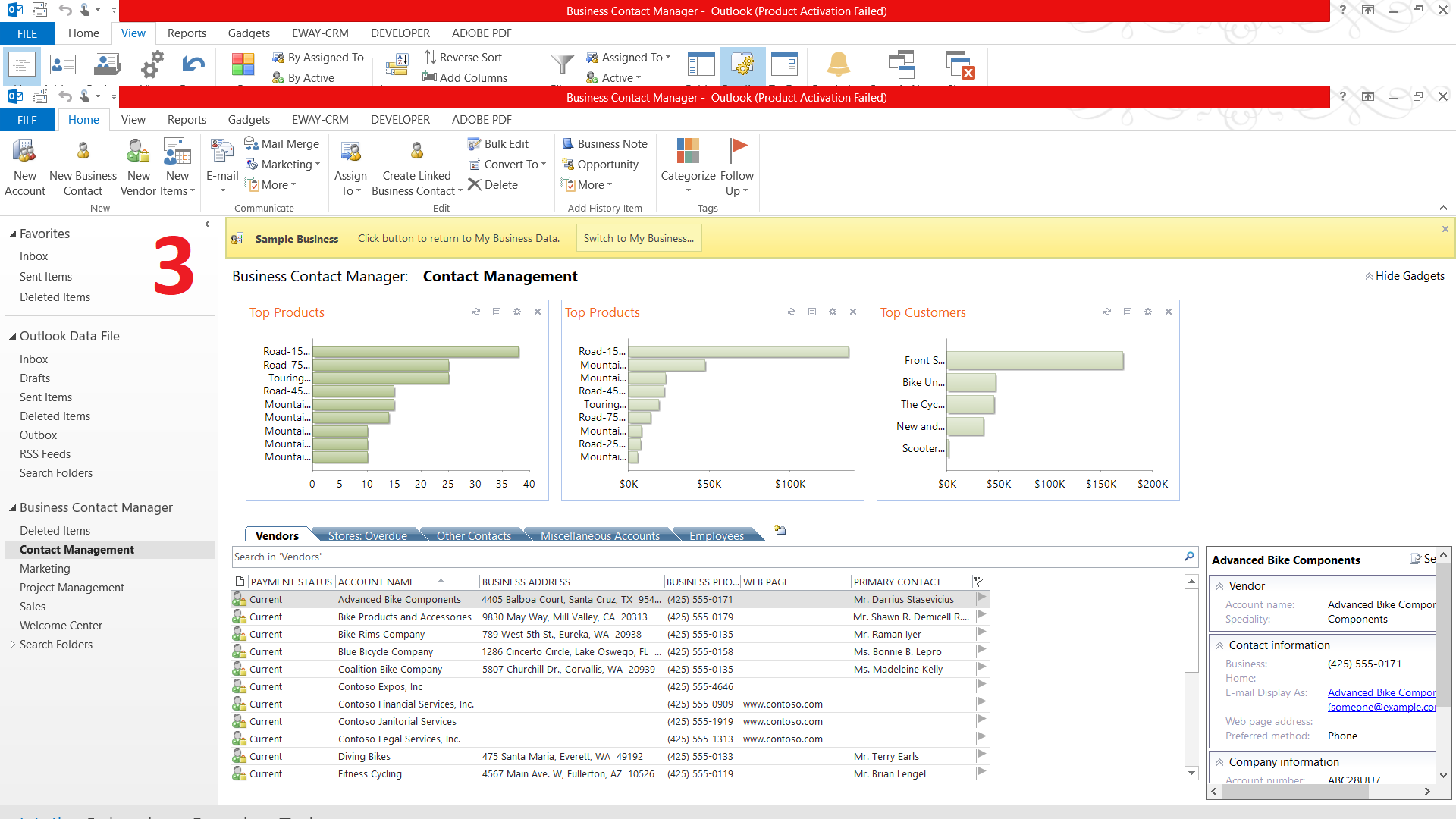Close the second Top Products gadget
The width and height of the screenshot is (1456, 819).
[853, 312]
